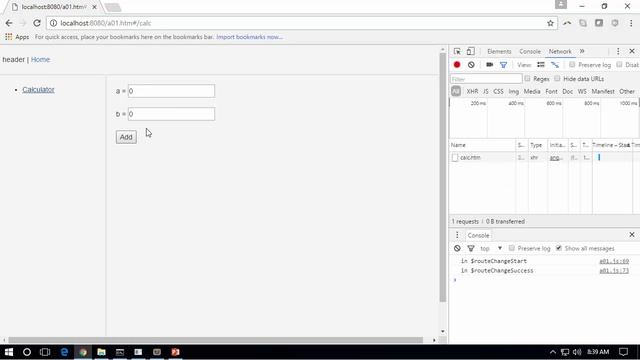Toggle the network filter funnel icon
Viewport: 640px width, 360px height.
[503, 65]
